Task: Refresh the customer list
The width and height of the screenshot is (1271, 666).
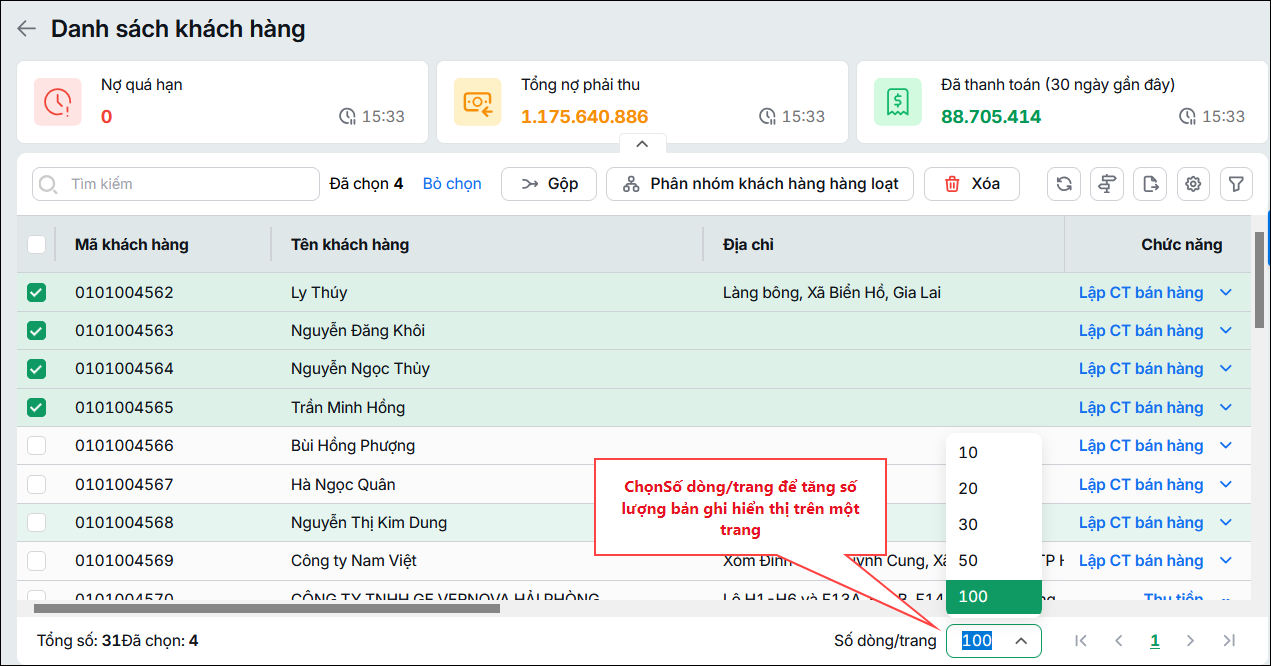Action: click(x=1064, y=184)
